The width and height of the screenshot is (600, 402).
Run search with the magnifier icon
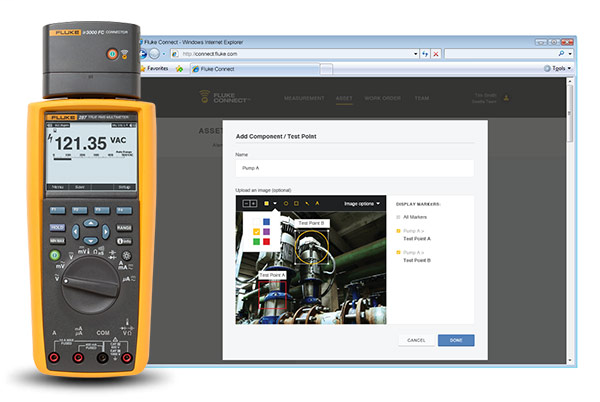coord(561,54)
